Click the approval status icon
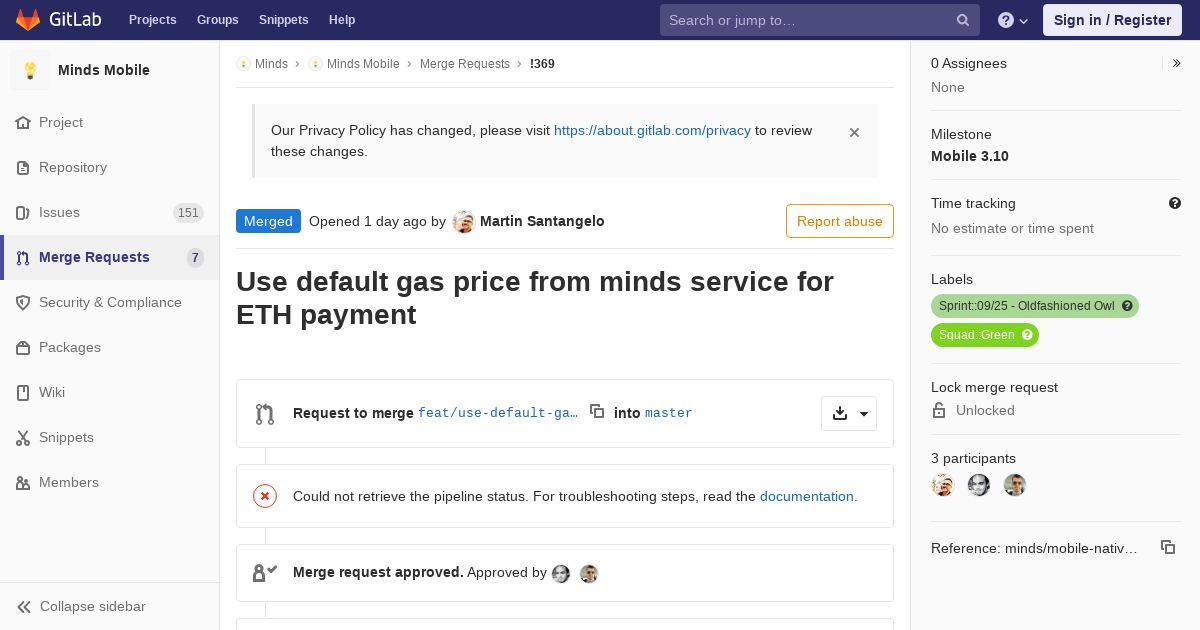 [x=265, y=573]
